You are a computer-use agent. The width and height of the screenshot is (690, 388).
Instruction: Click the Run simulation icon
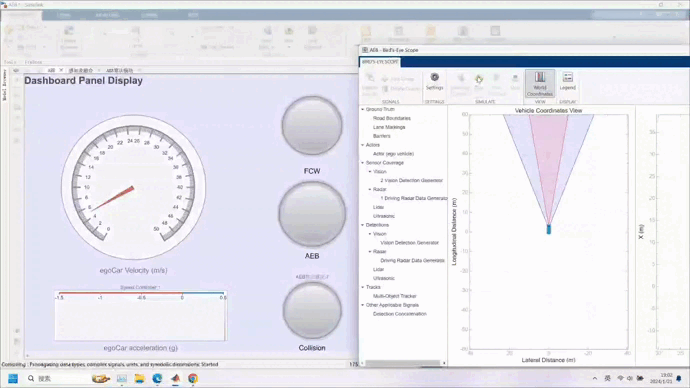pos(478,82)
